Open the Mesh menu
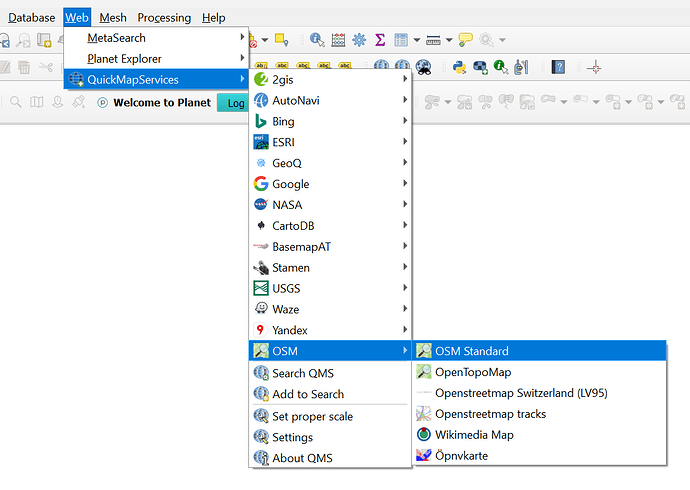Image resolution: width=690 pixels, height=490 pixels. tap(113, 18)
